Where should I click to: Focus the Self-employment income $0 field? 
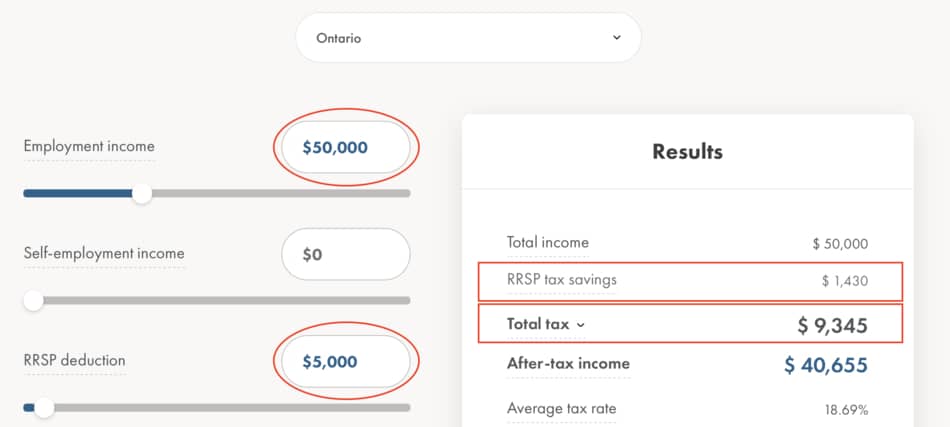[345, 254]
